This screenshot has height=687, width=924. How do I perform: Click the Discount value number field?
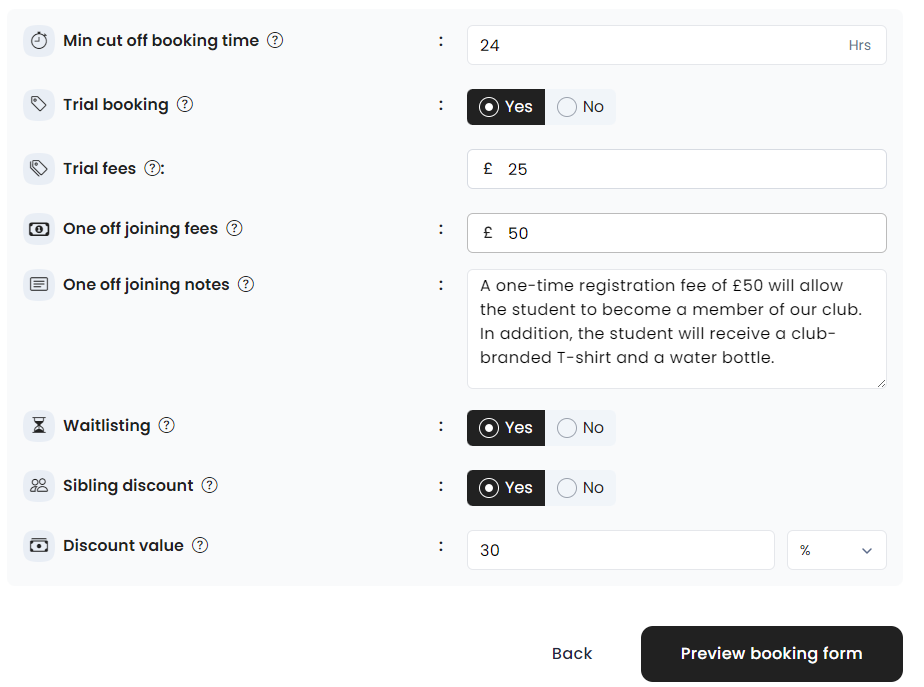[620, 551]
